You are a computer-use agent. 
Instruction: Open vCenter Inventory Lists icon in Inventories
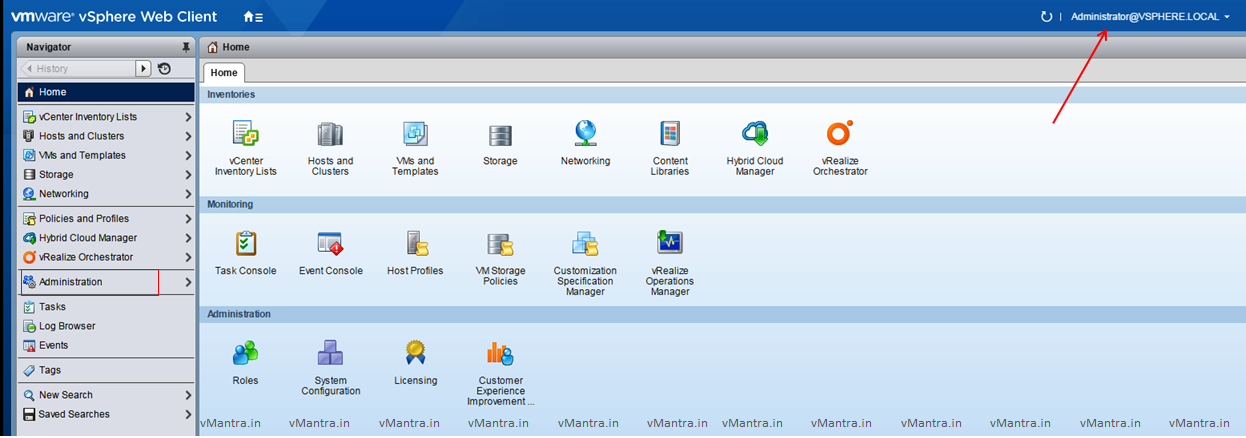(245, 133)
